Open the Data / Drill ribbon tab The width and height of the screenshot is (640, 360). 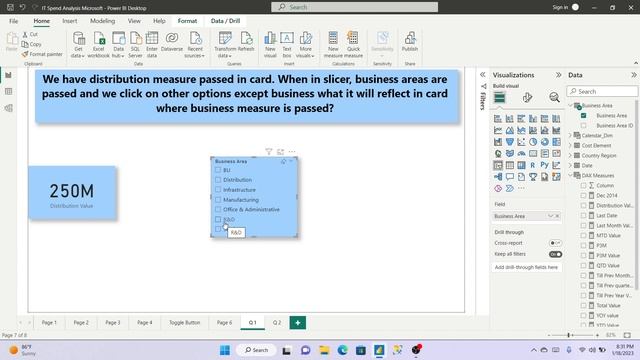225,21
